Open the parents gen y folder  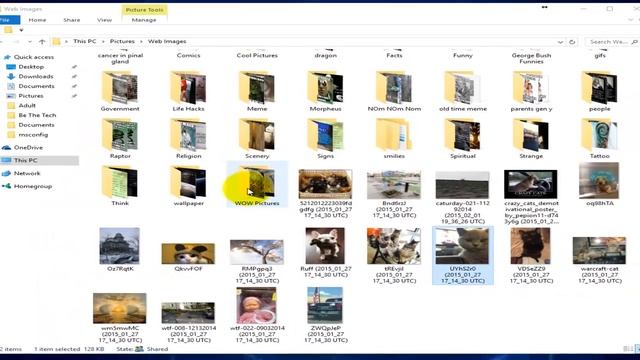pos(531,92)
